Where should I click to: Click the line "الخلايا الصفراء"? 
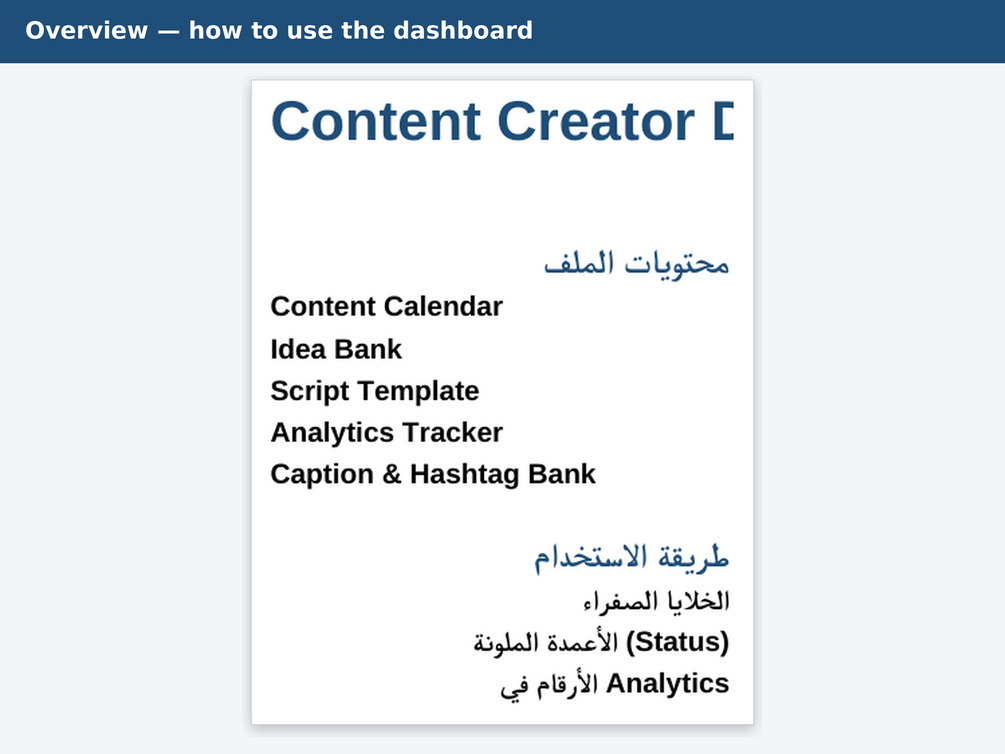656,601
